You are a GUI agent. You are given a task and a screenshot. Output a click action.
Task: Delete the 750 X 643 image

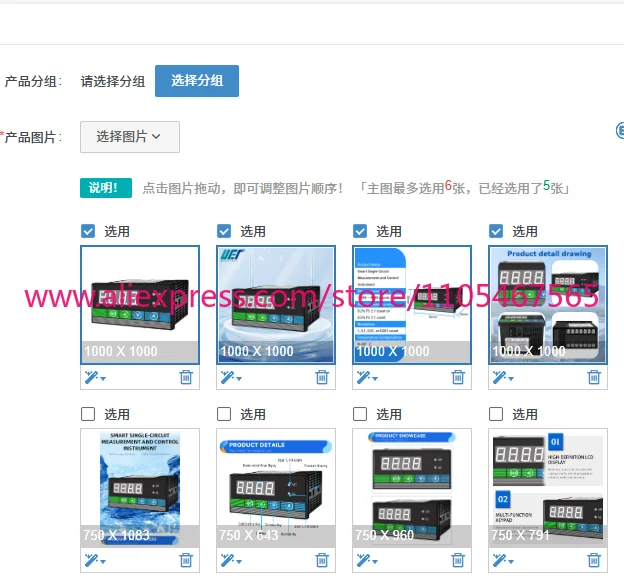322,560
